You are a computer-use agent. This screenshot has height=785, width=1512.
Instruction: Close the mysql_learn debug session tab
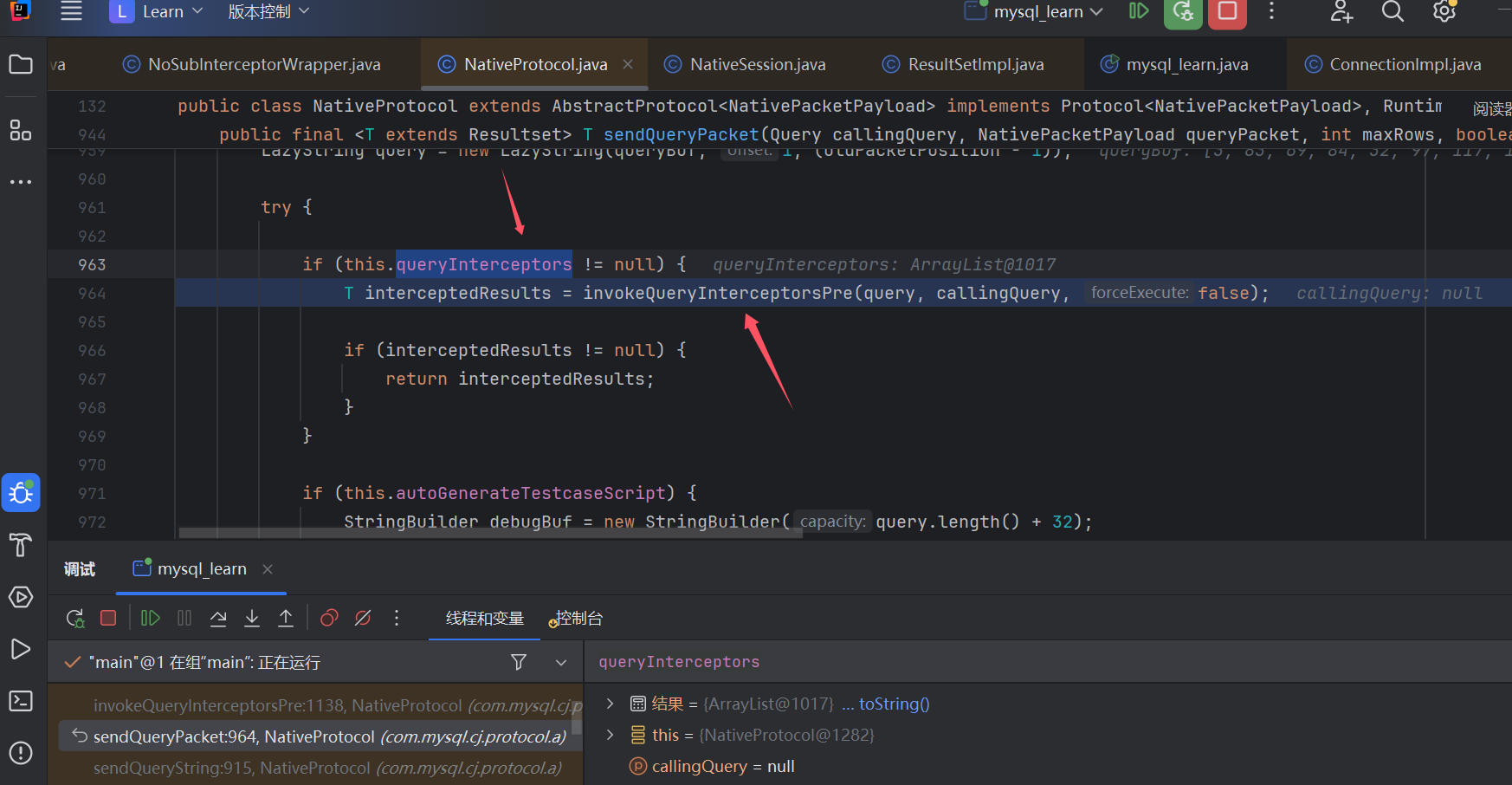click(268, 569)
